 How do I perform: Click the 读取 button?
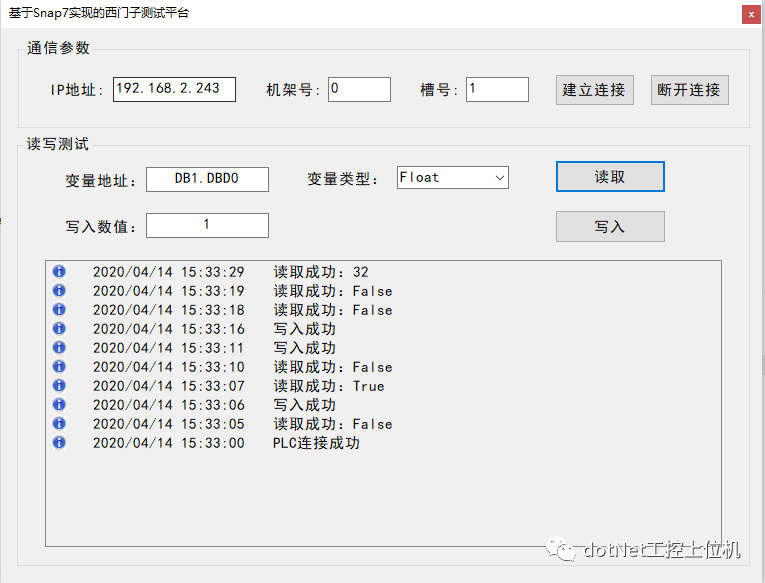[610, 177]
